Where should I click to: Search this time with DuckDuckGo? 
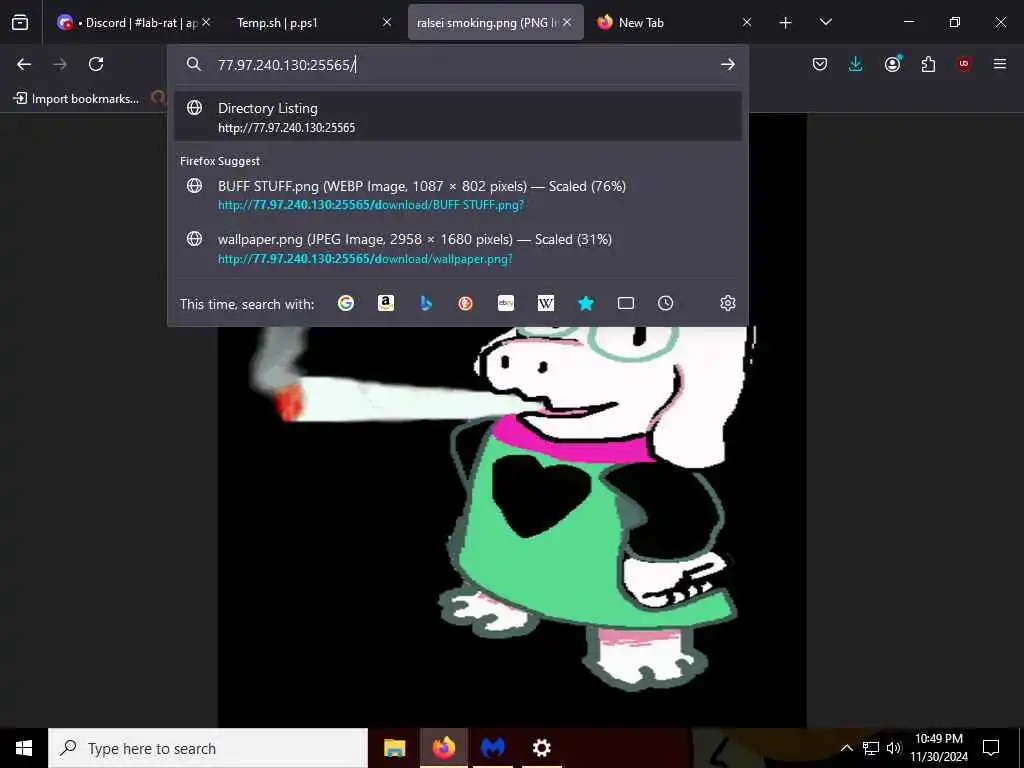pyautogui.click(x=466, y=303)
